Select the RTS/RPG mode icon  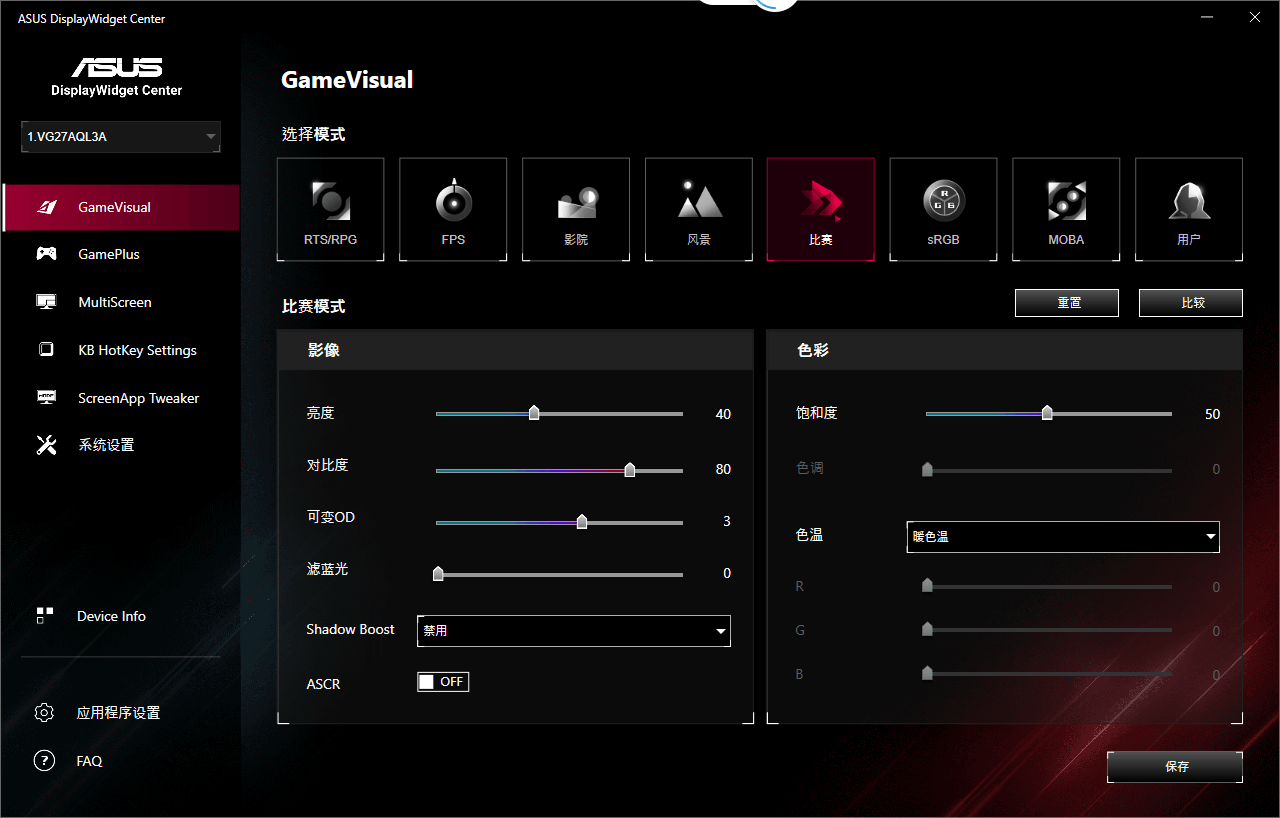pyautogui.click(x=331, y=209)
